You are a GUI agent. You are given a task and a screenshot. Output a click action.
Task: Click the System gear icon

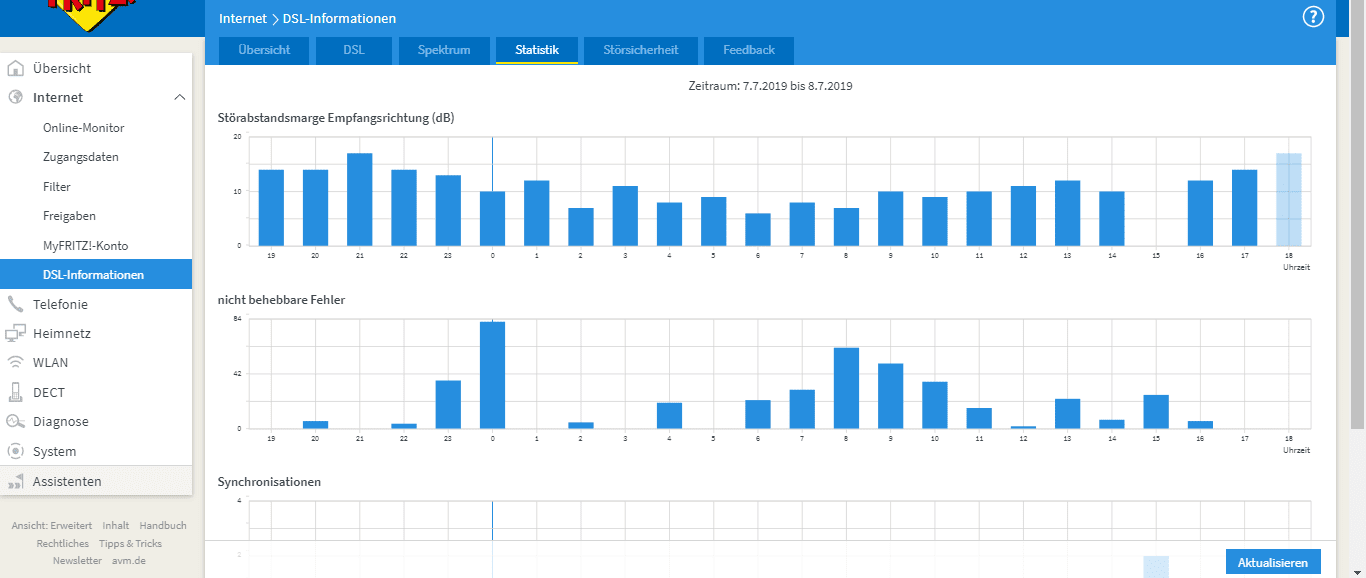pos(15,451)
